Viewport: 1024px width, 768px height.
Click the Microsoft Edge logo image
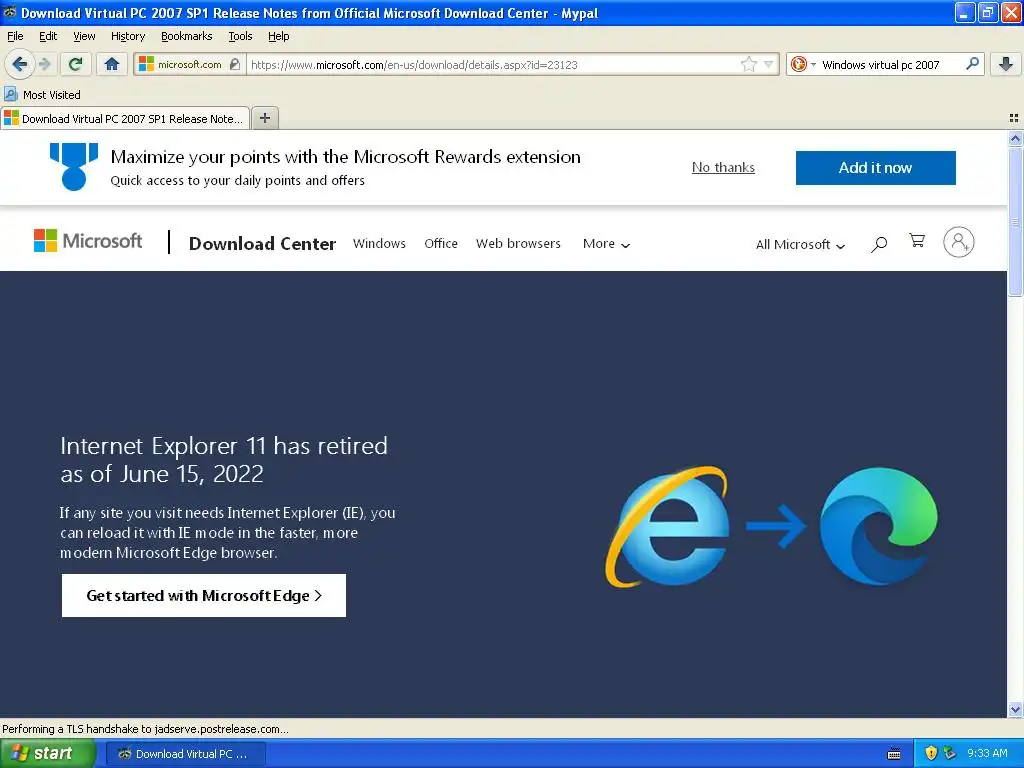point(878,526)
